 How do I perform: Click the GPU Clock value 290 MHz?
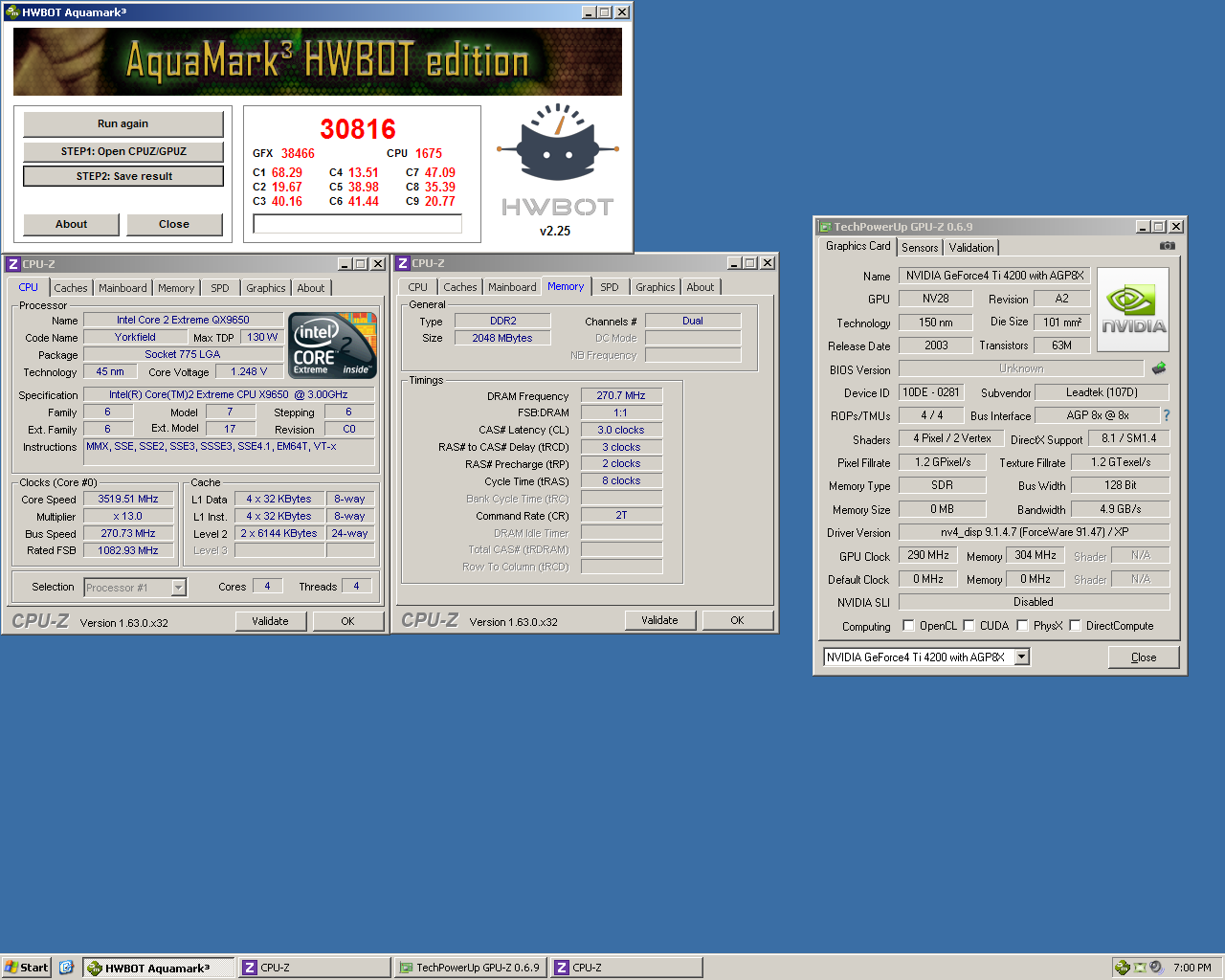tap(928, 555)
